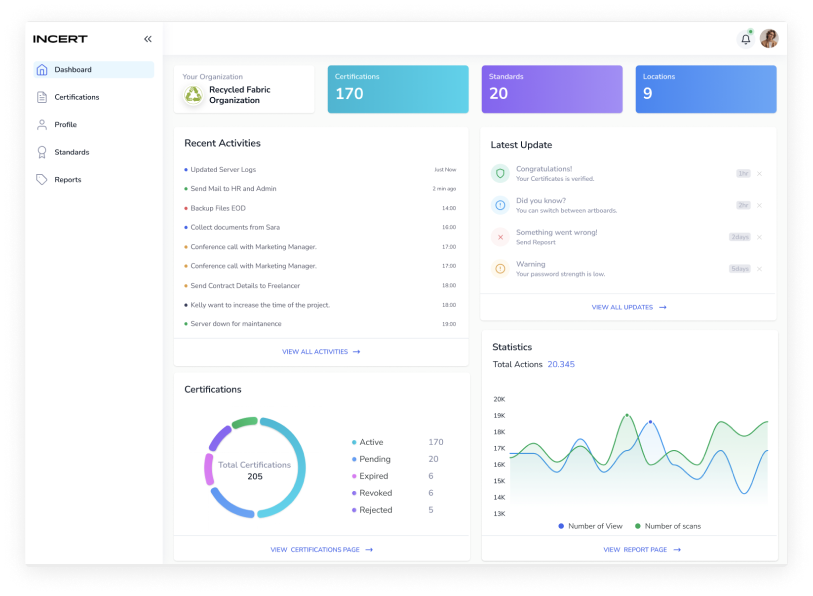This screenshot has width=813, height=596.
Task: Open the Certifications 170 summary card
Action: click(x=397, y=89)
